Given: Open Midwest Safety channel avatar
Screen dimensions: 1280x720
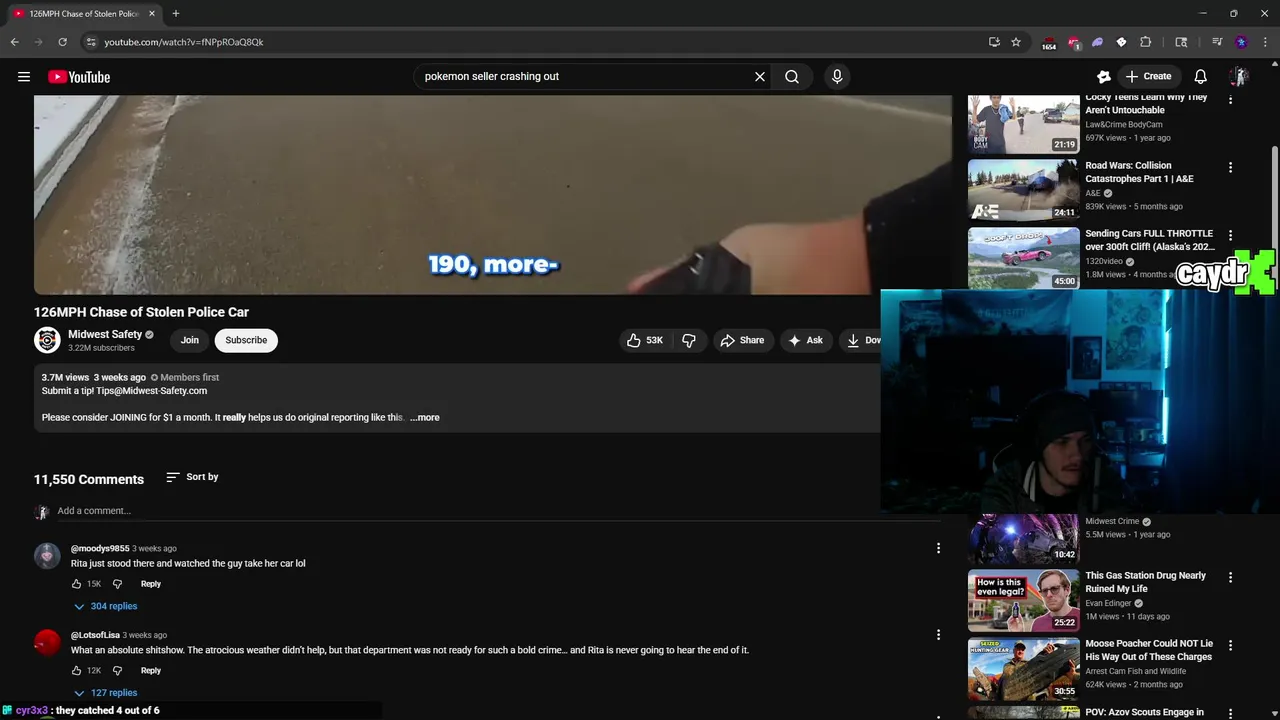Looking at the screenshot, I should 47,340.
